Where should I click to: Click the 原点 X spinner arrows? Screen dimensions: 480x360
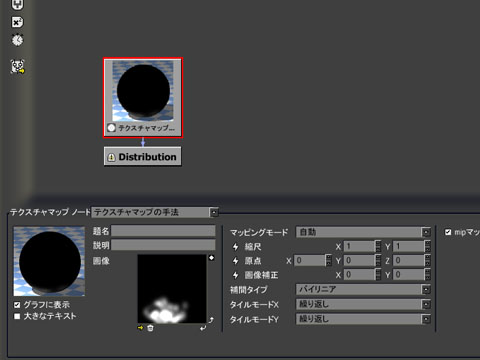coord(329,261)
